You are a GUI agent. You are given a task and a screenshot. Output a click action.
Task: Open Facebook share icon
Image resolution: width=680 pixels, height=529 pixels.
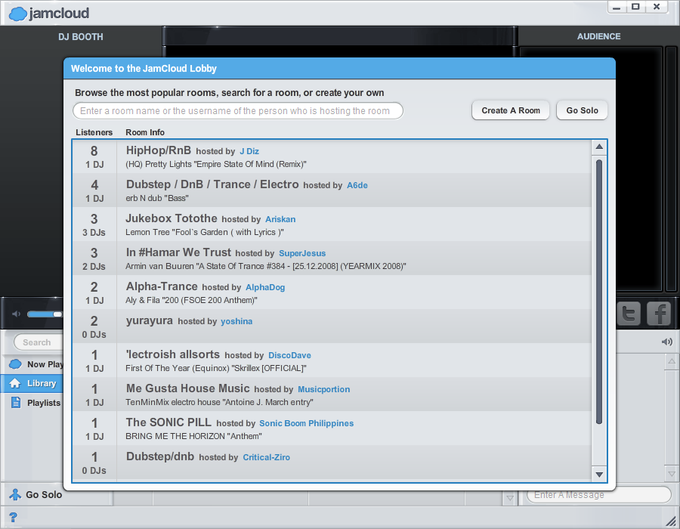coord(659,313)
